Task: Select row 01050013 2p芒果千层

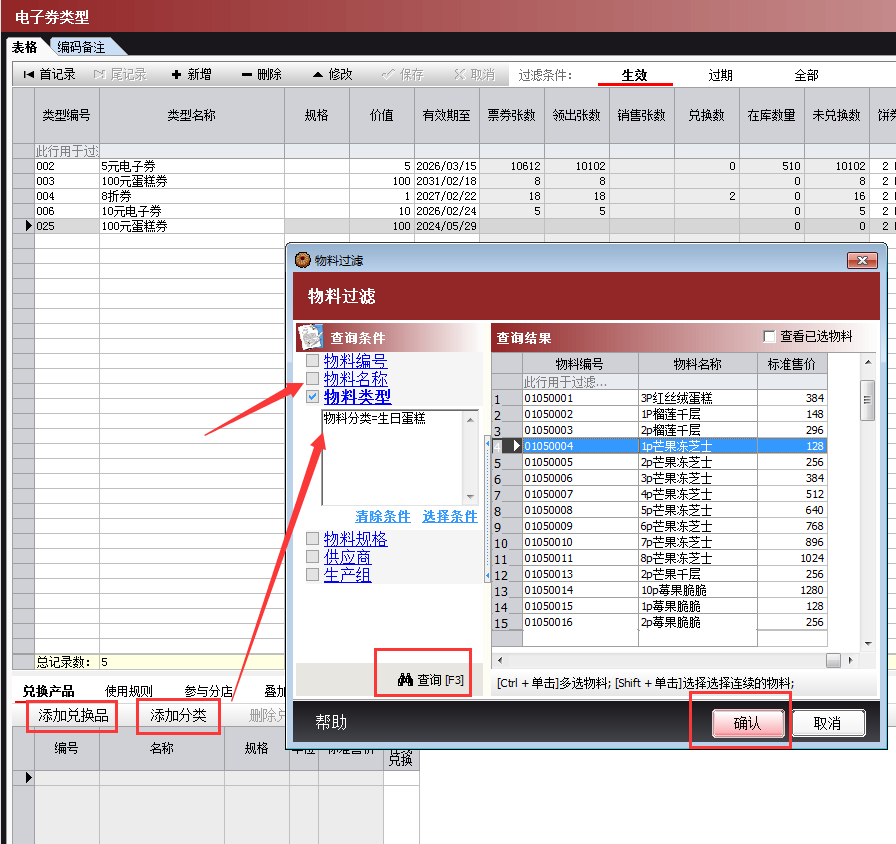Action: click(659, 574)
